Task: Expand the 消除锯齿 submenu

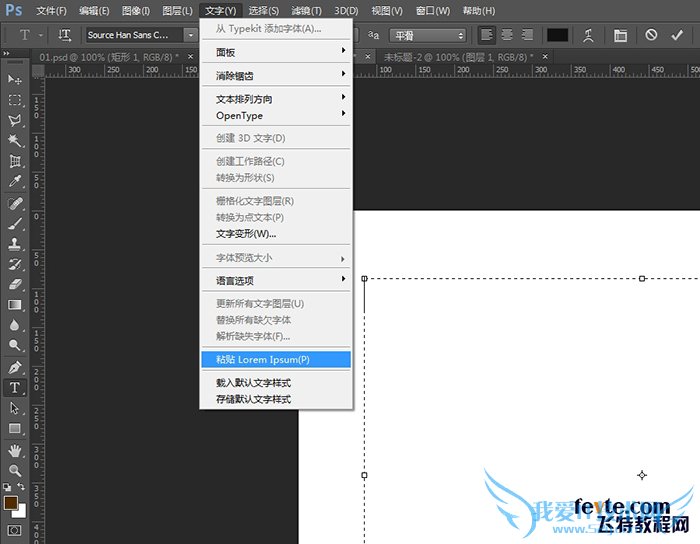Action: [x=276, y=76]
